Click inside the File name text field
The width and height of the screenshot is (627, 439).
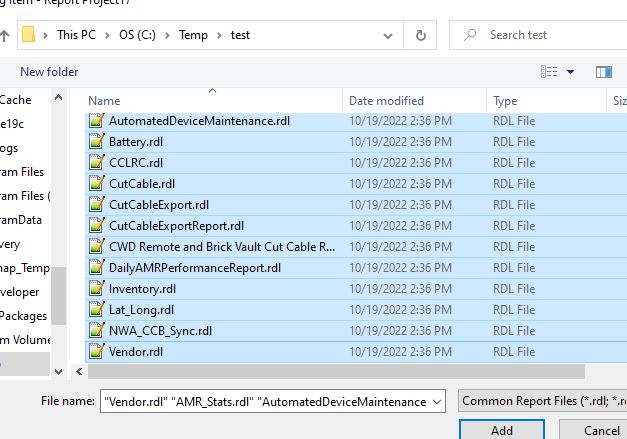point(266,401)
